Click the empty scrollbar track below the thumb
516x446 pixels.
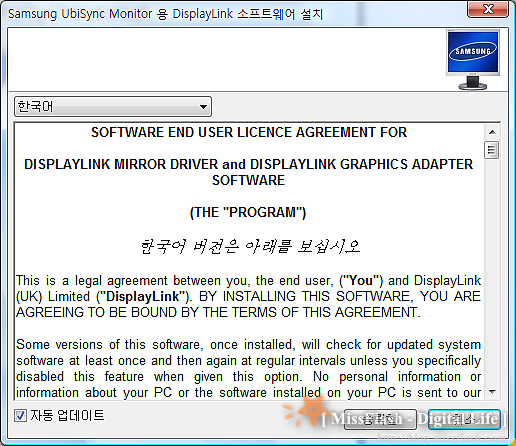[x=492, y=272]
